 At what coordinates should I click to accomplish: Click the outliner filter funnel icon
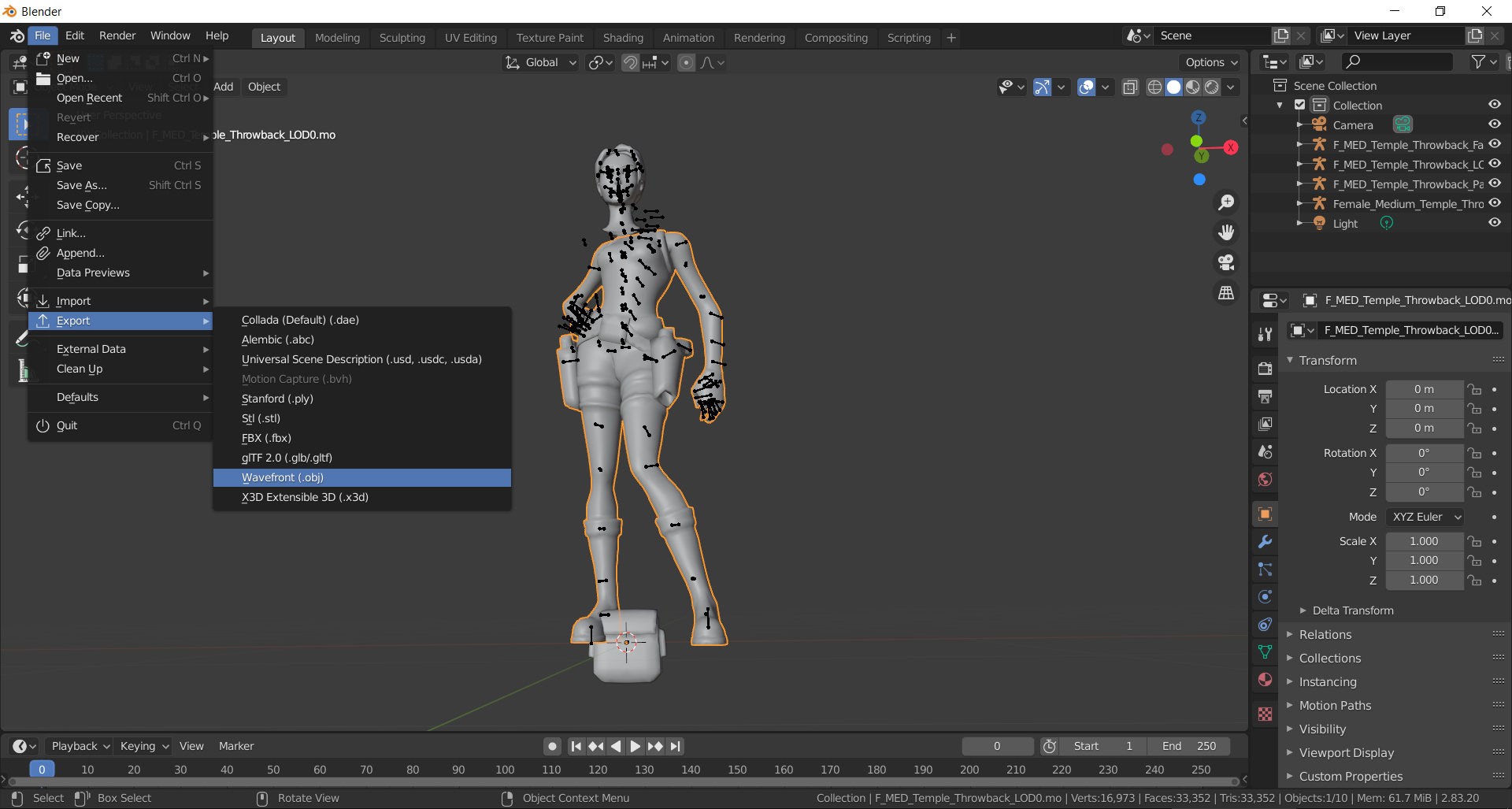[x=1478, y=61]
